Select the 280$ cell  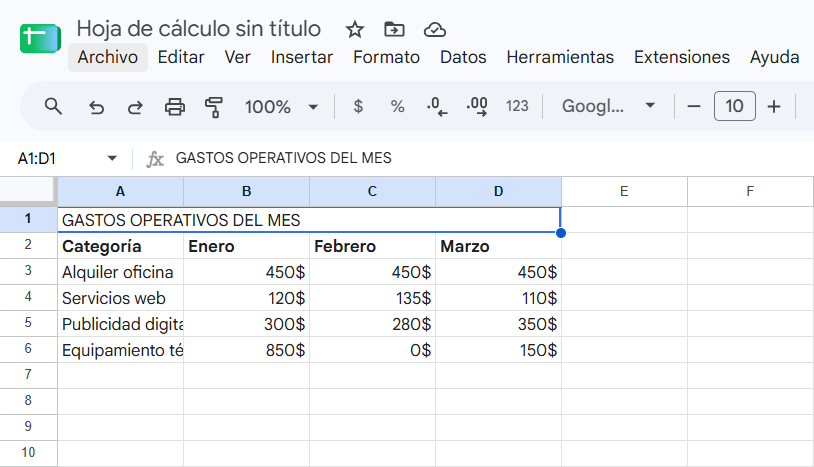[372, 324]
